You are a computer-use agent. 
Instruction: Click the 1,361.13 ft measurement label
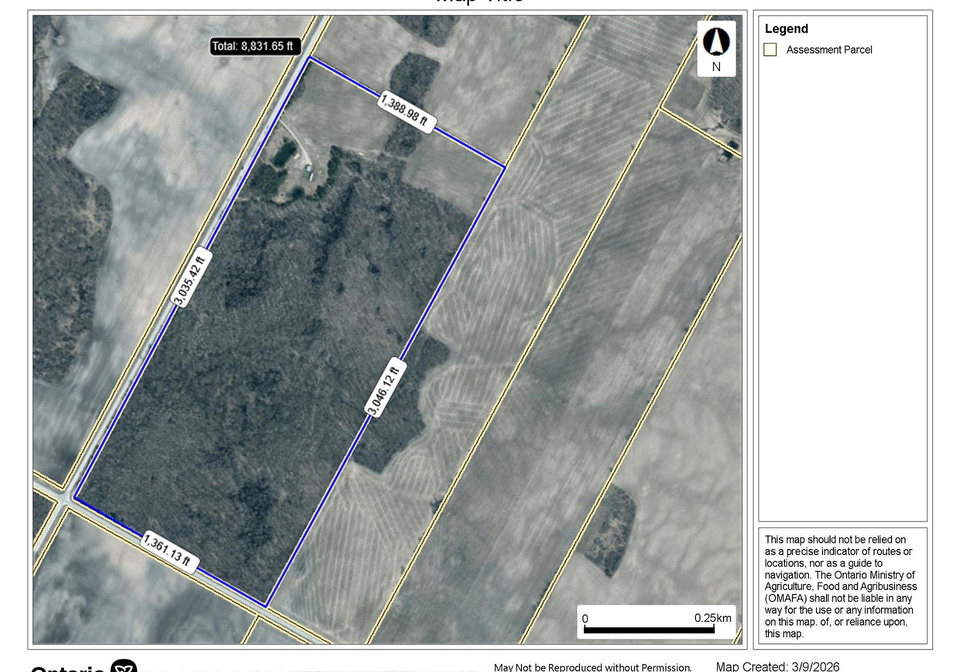coord(168,551)
